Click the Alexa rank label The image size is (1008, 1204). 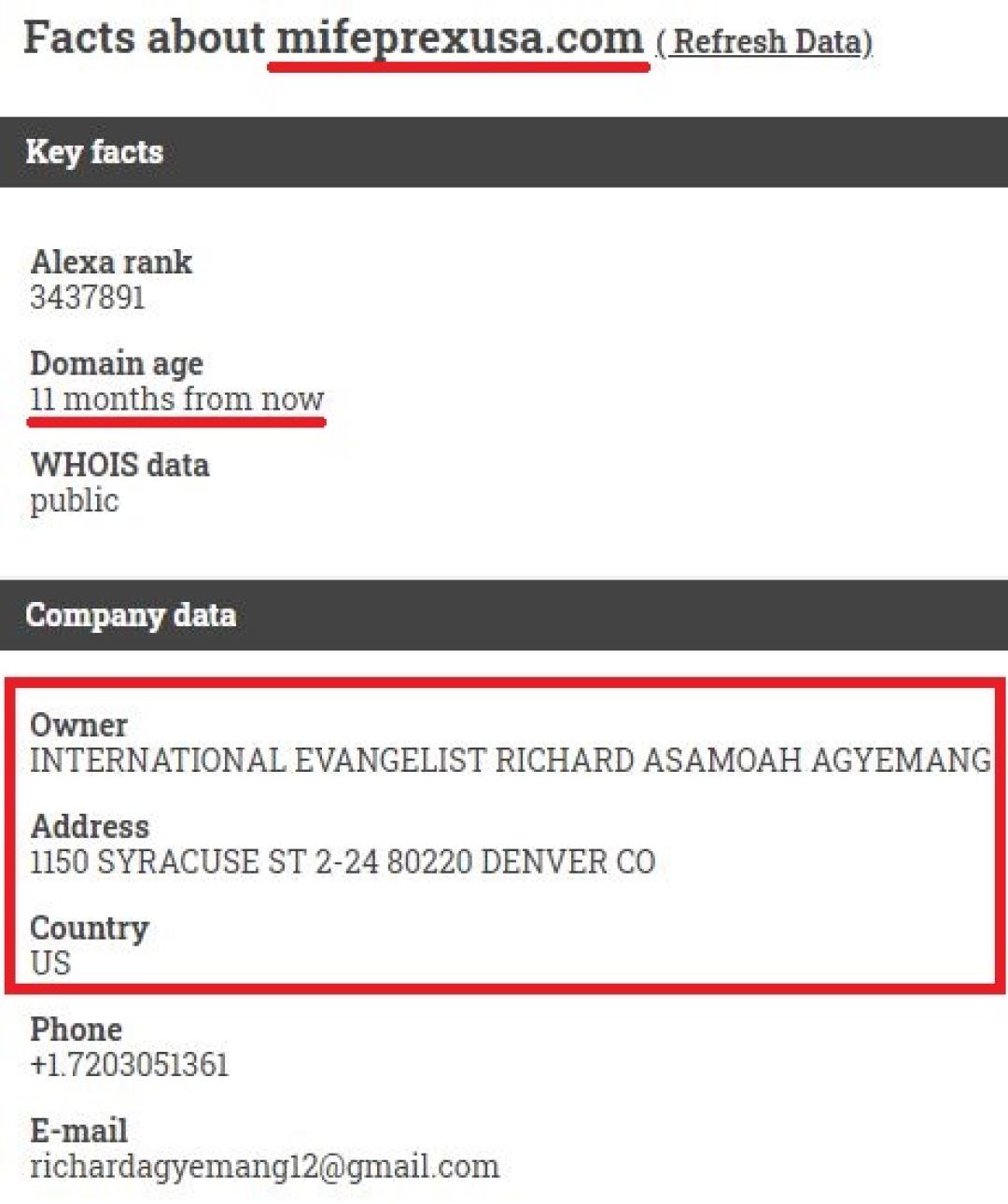point(111,261)
